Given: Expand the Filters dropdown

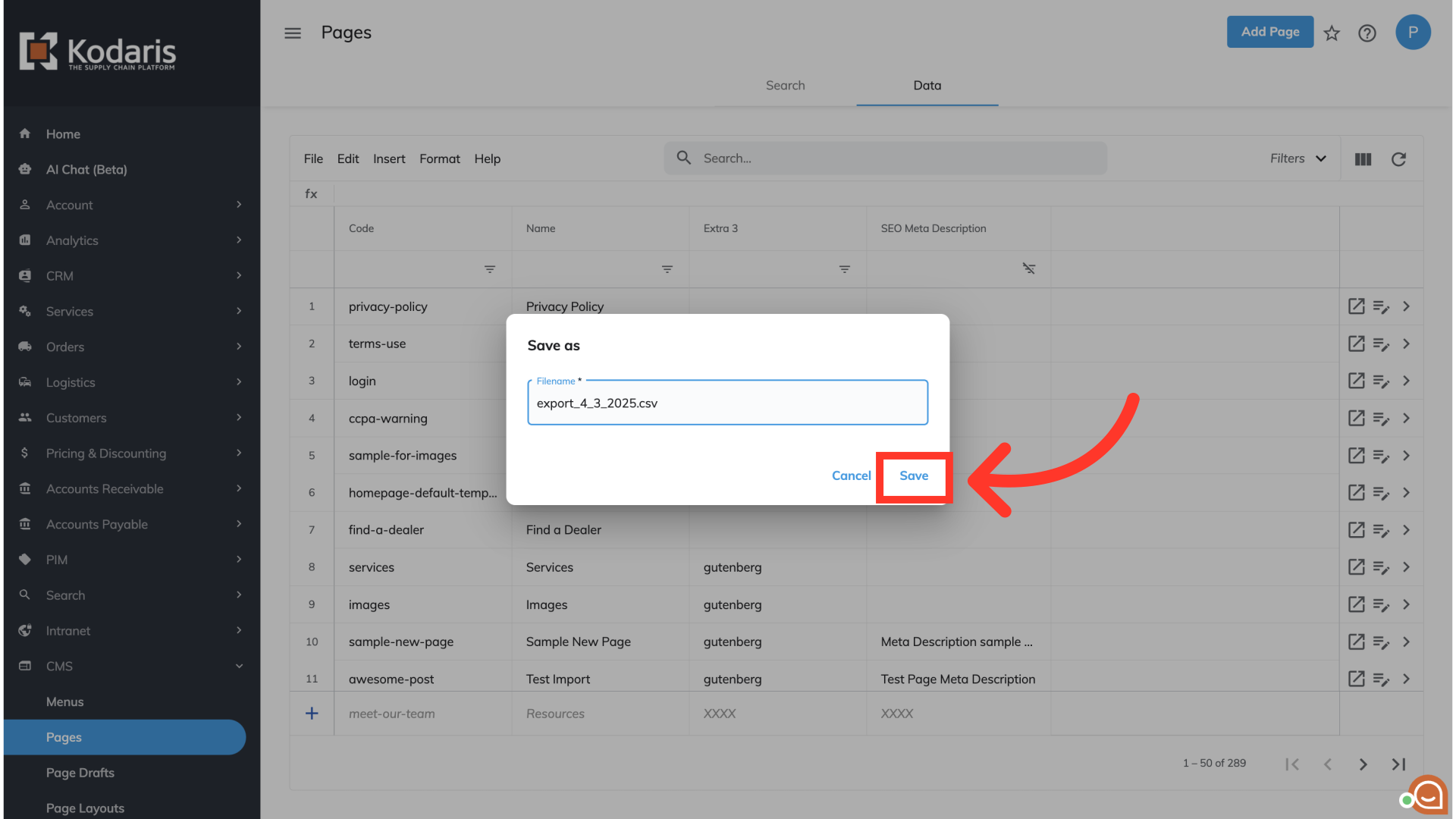Looking at the screenshot, I should tap(1298, 158).
